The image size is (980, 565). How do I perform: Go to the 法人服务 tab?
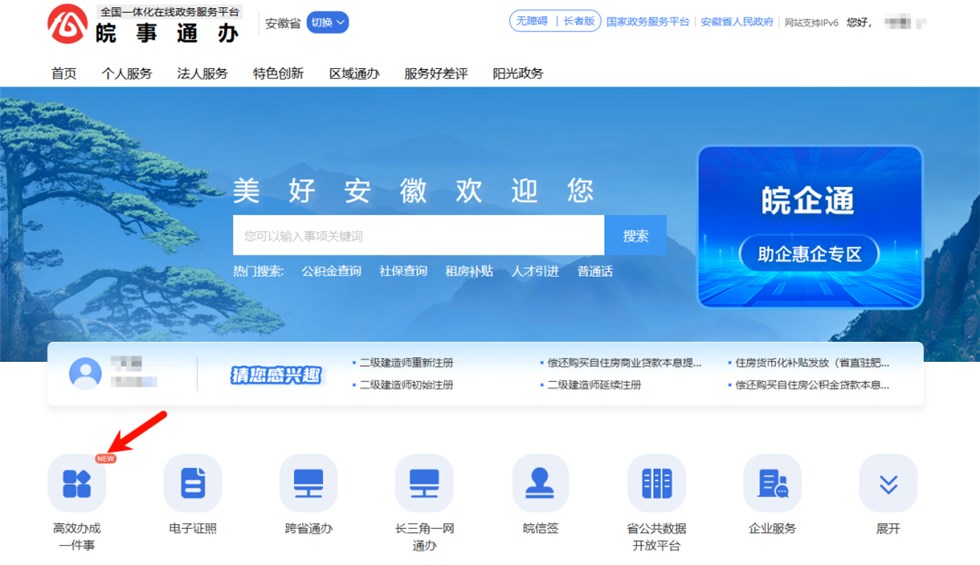coord(202,73)
